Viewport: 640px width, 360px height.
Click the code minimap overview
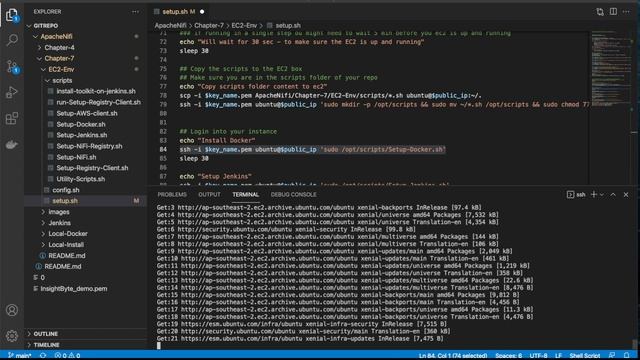click(x=611, y=69)
